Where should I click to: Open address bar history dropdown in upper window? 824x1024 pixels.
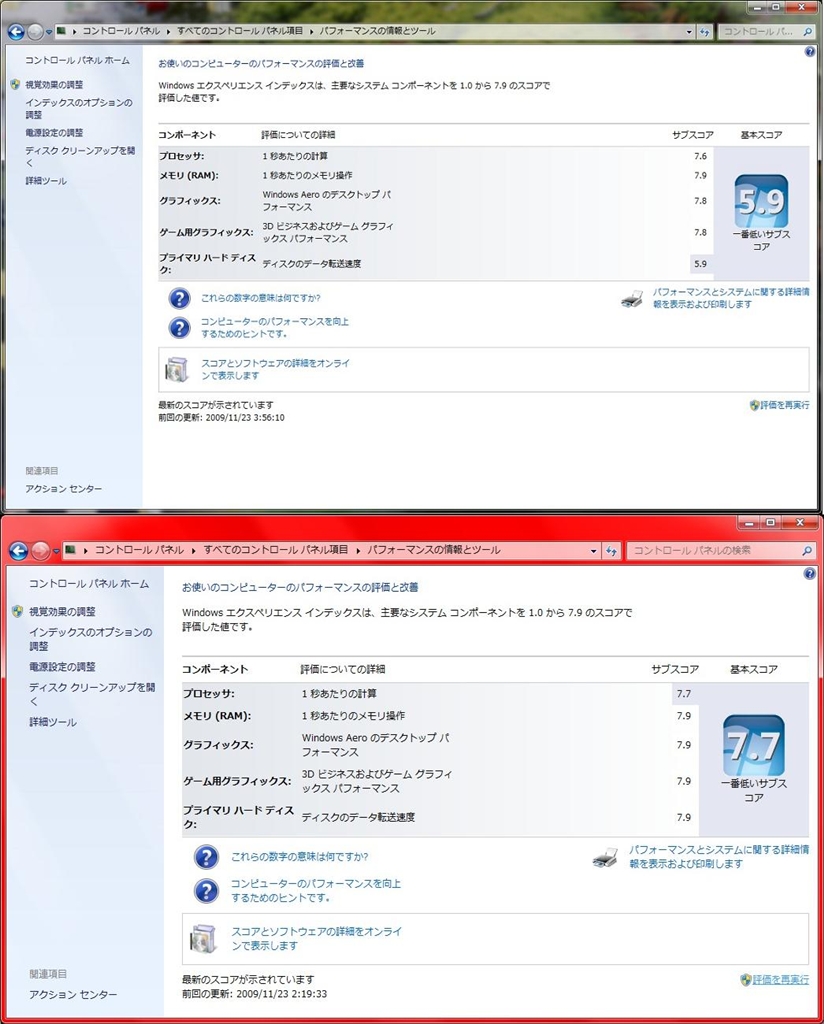click(x=689, y=31)
